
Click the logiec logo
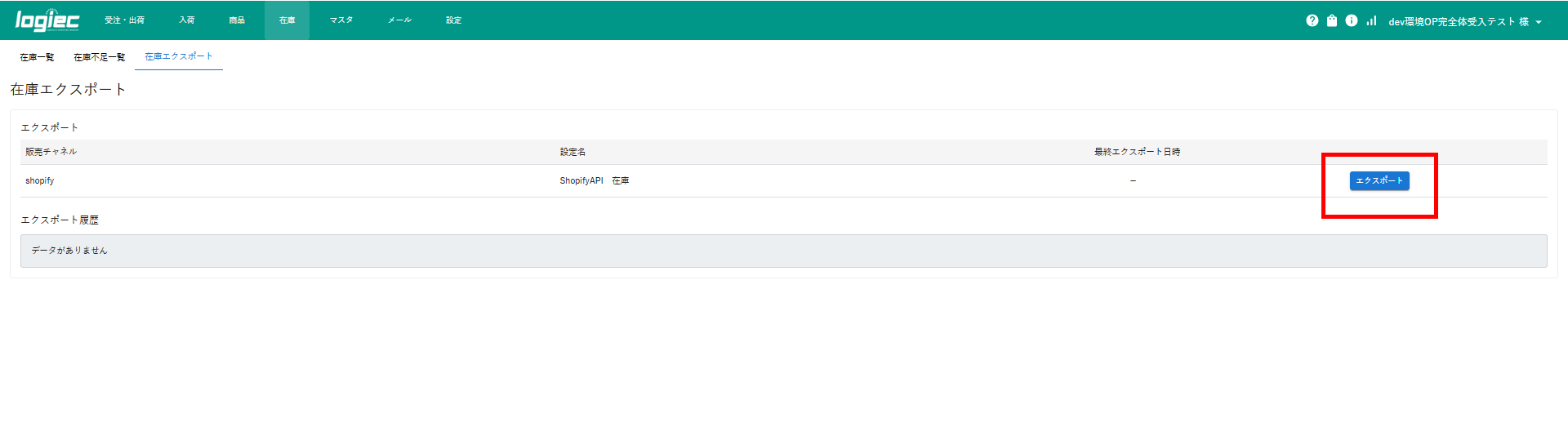click(47, 20)
